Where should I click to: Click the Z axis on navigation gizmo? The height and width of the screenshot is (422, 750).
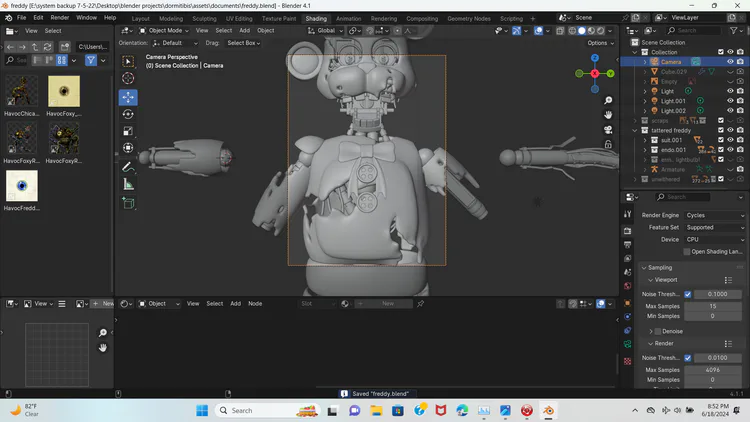click(x=595, y=58)
